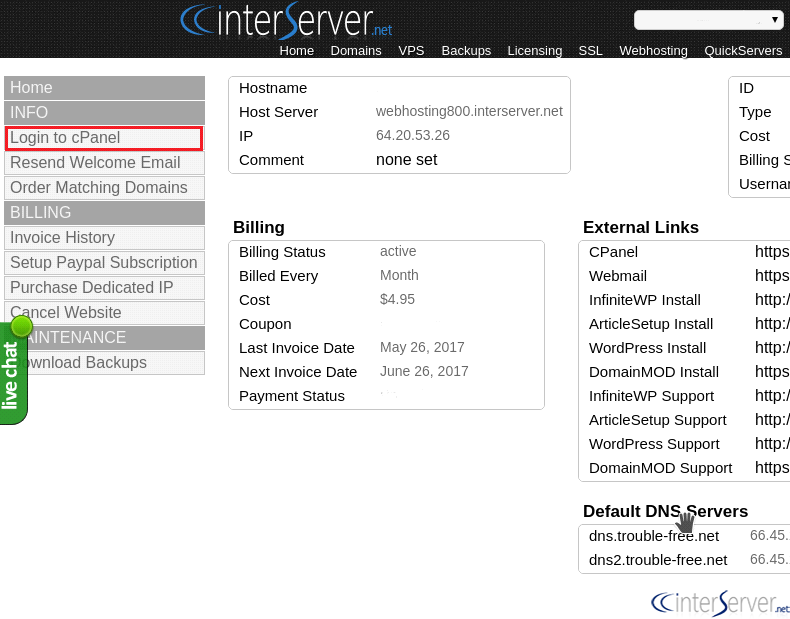Click Setup Paypal Subscription
The width and height of the screenshot is (790, 619).
104,263
